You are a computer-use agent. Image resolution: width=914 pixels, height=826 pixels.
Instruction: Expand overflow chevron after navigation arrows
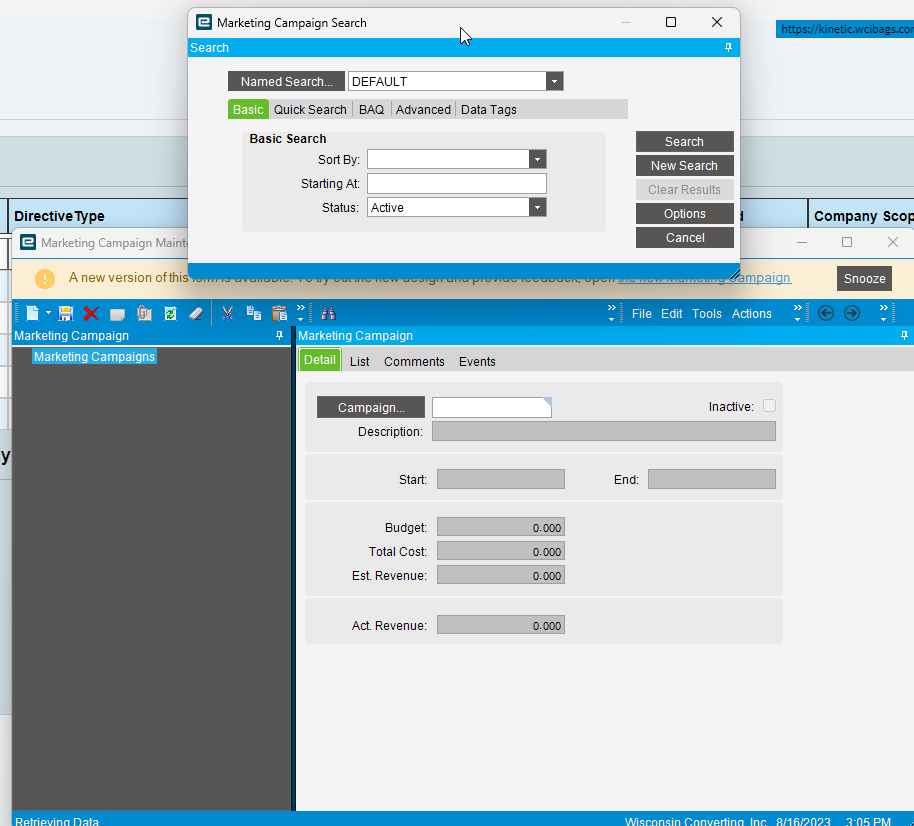coord(884,313)
